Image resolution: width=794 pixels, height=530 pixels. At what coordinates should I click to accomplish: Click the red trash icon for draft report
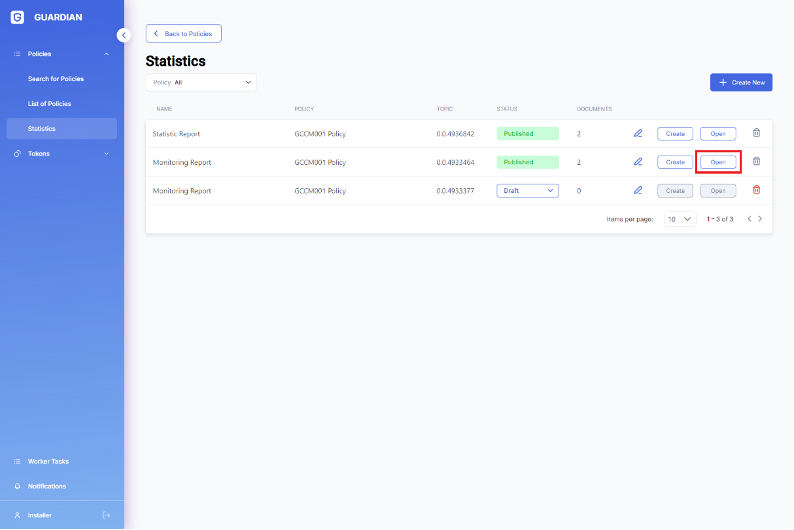[x=756, y=190]
